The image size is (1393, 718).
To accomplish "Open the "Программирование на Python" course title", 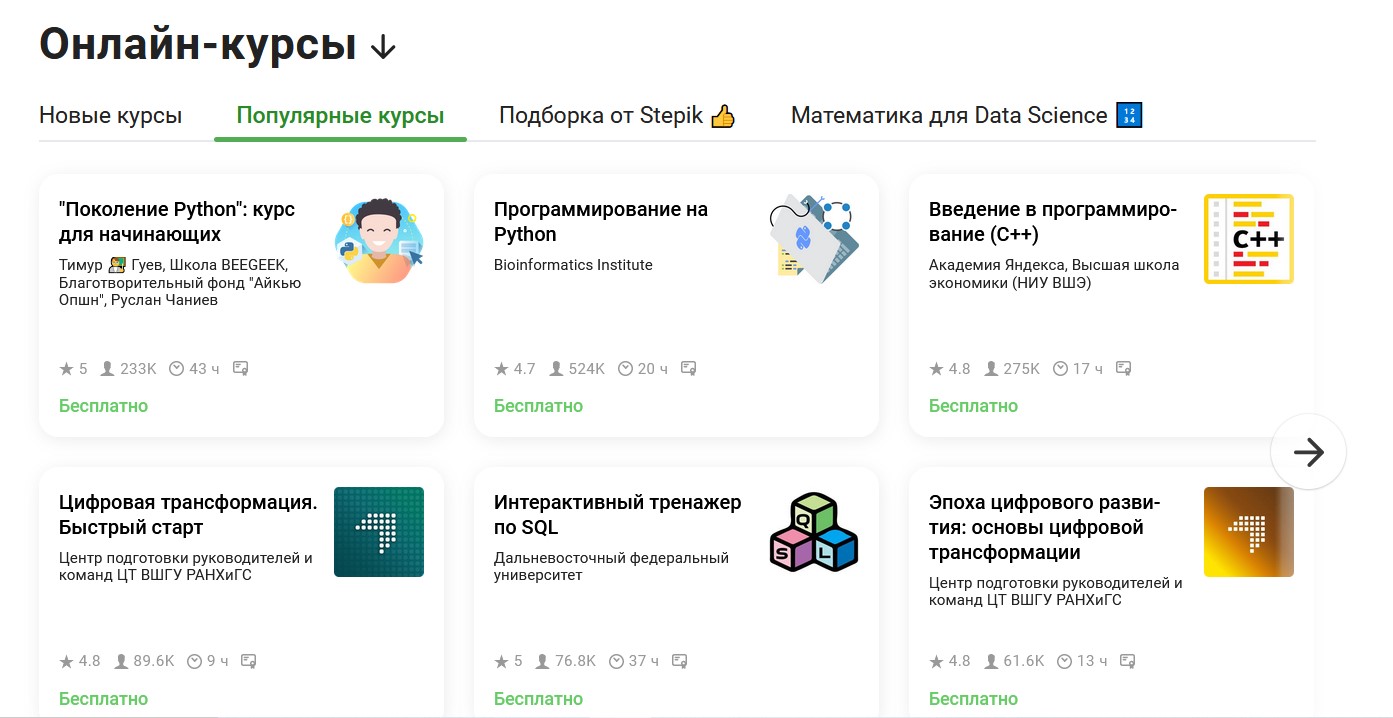I will (600, 221).
